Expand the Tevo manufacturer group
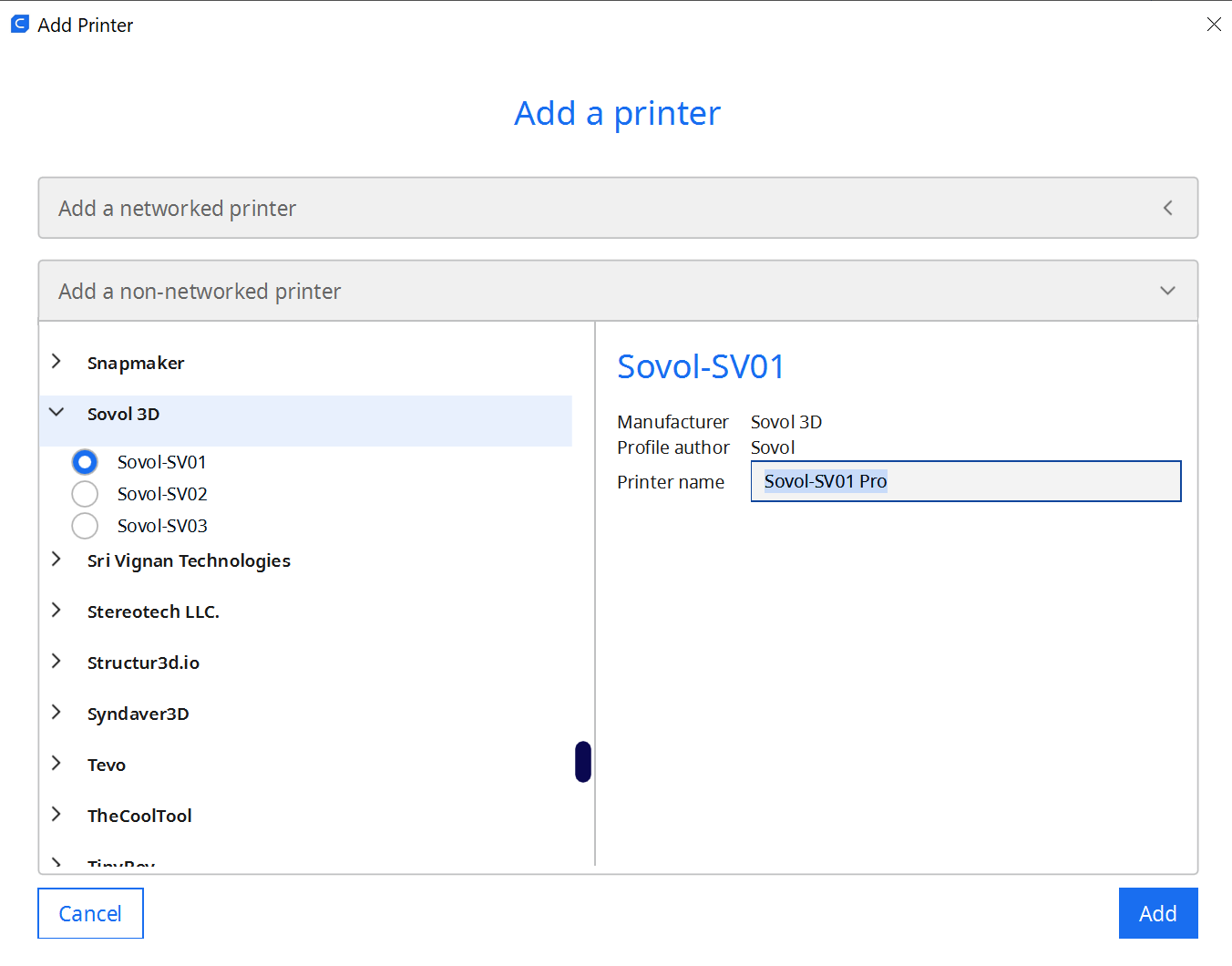The image size is (1232, 966). pyautogui.click(x=56, y=764)
